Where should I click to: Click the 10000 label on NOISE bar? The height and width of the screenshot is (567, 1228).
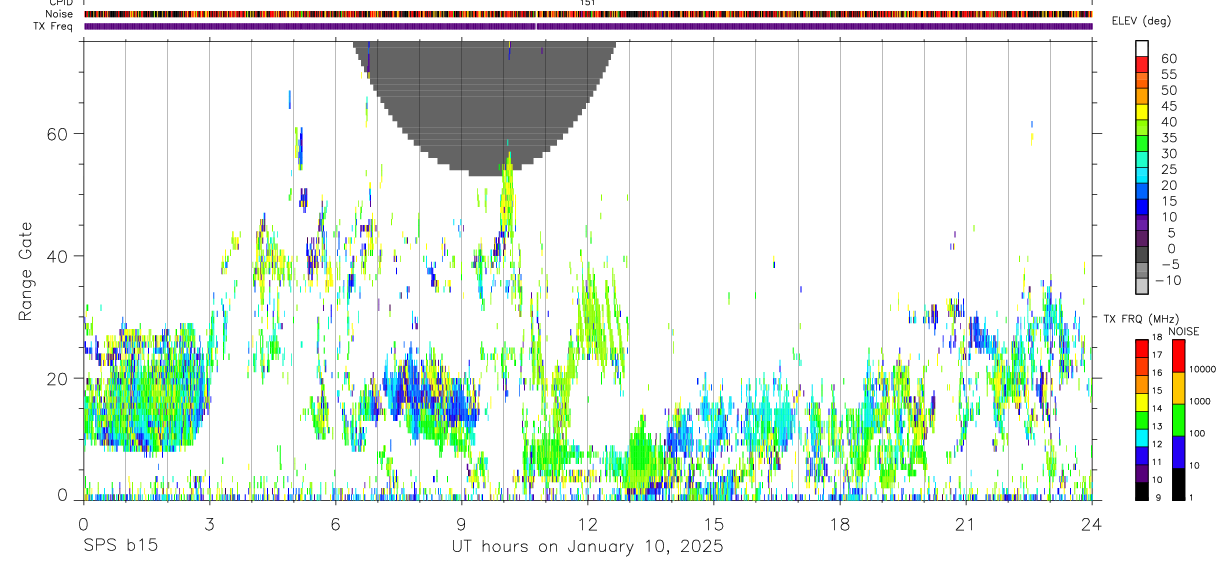pos(1204,369)
